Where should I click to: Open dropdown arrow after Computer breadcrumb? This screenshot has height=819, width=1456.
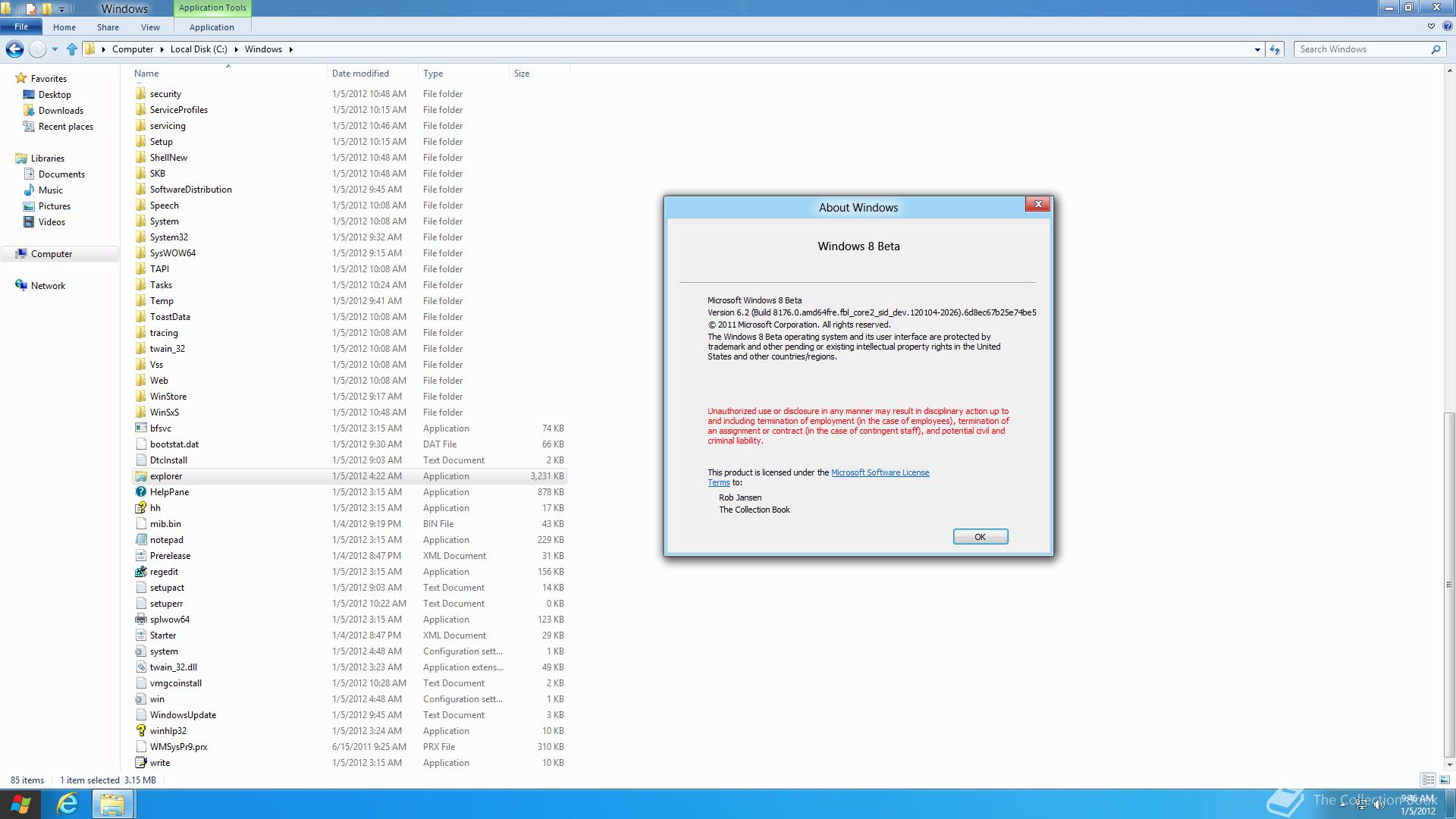162,49
